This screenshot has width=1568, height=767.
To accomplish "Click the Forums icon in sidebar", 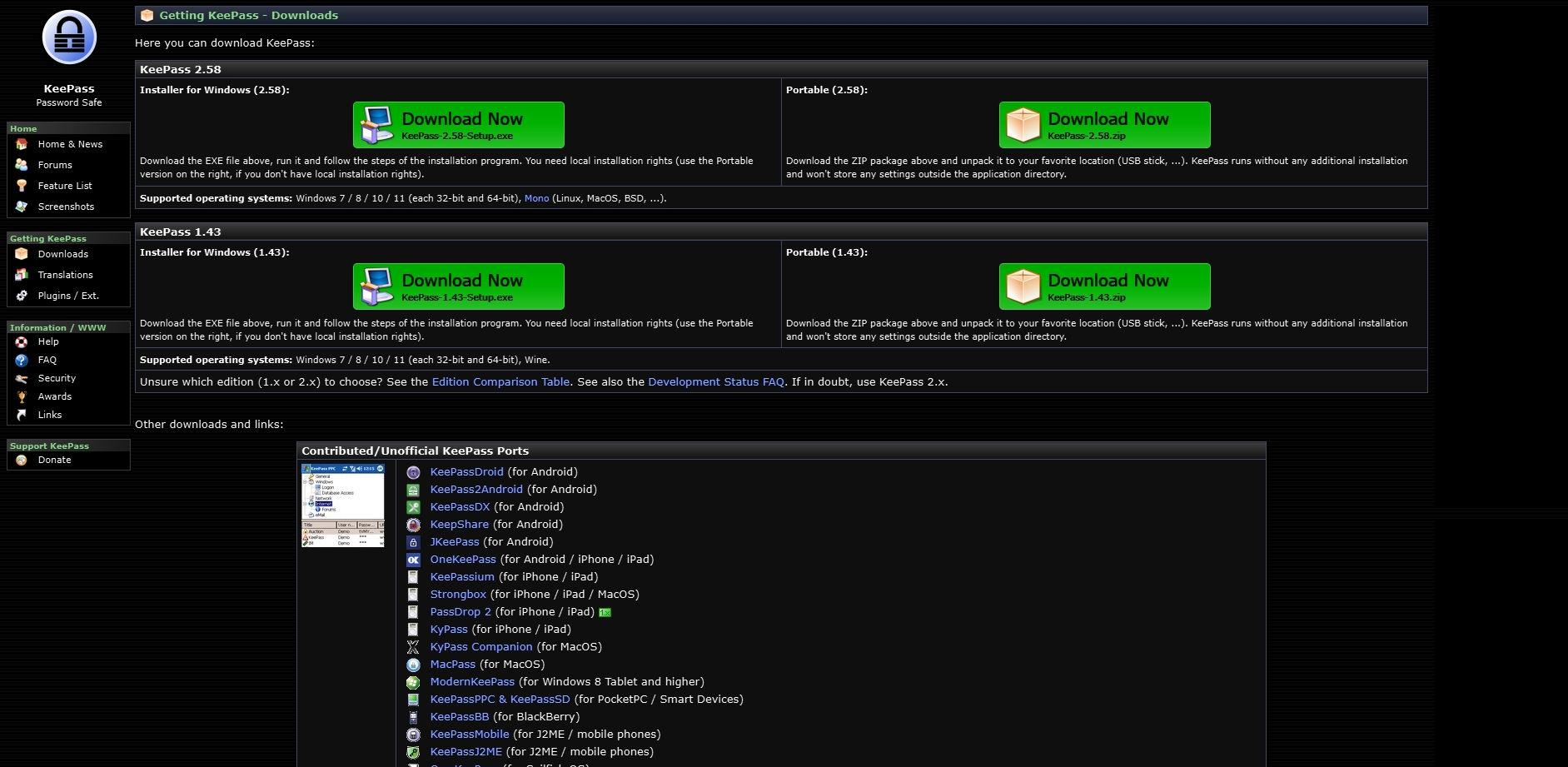I will pyautogui.click(x=22, y=165).
